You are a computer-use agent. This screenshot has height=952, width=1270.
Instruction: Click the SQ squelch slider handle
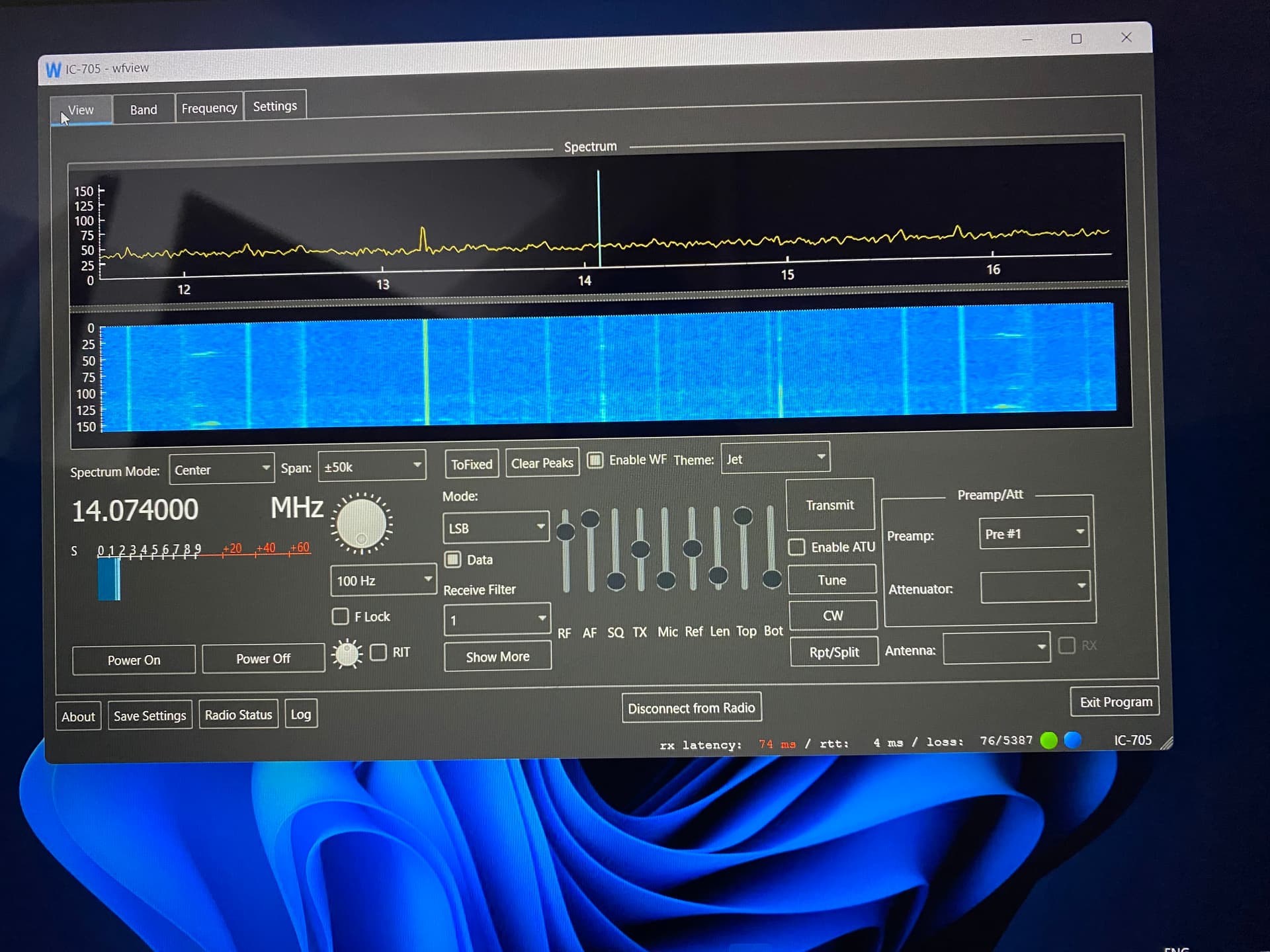616,581
